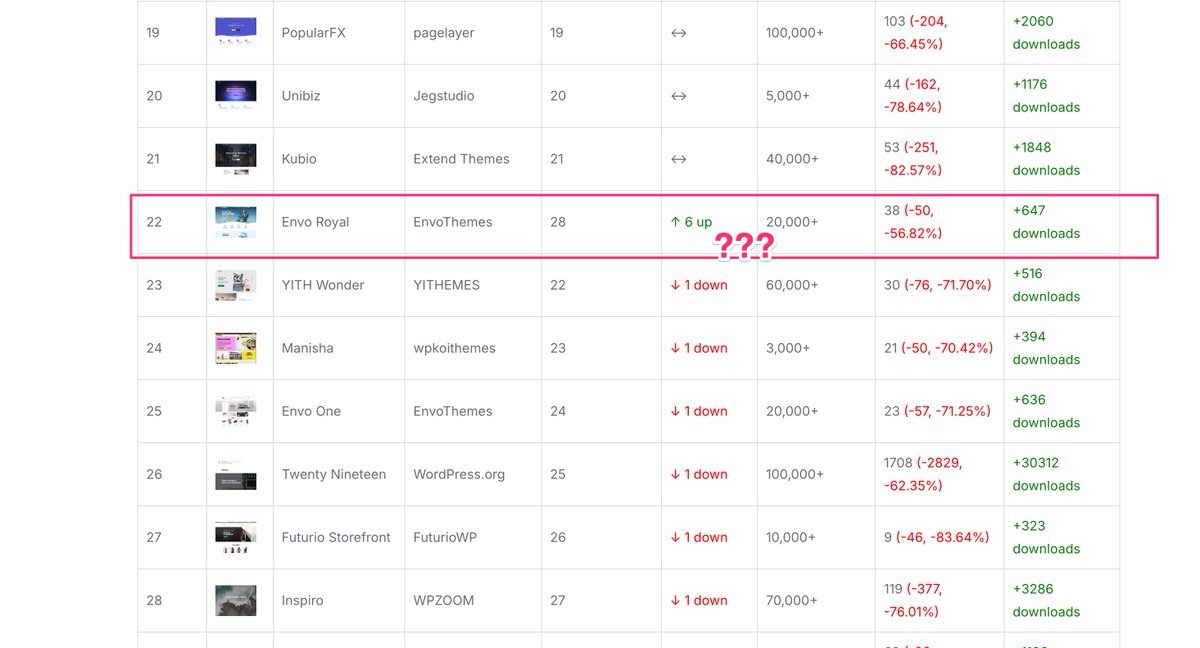The height and width of the screenshot is (648, 1200).
Task: Click the '1 down' indicator for YITH Wonder
Action: pos(699,285)
